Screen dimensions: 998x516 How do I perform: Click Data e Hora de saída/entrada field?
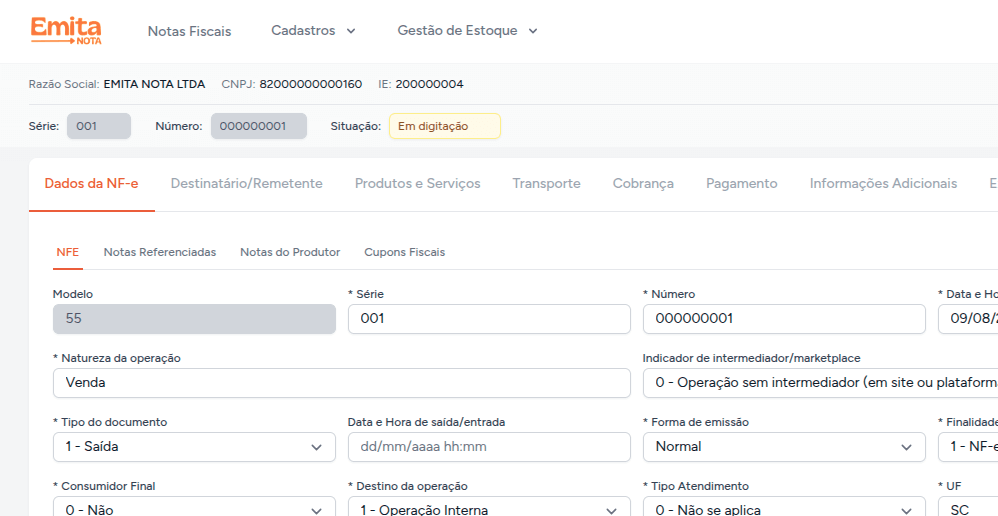pyautogui.click(x=488, y=447)
